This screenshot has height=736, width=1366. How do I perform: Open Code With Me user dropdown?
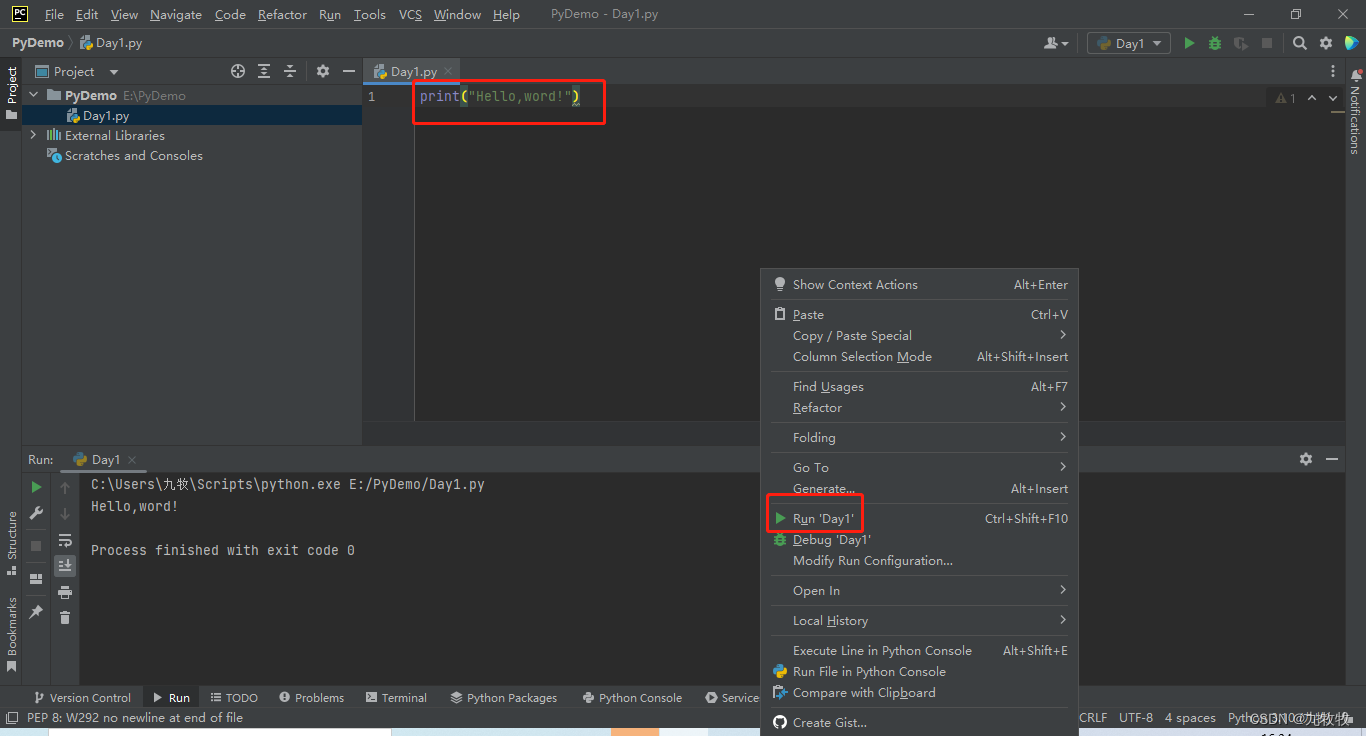pos(1056,43)
